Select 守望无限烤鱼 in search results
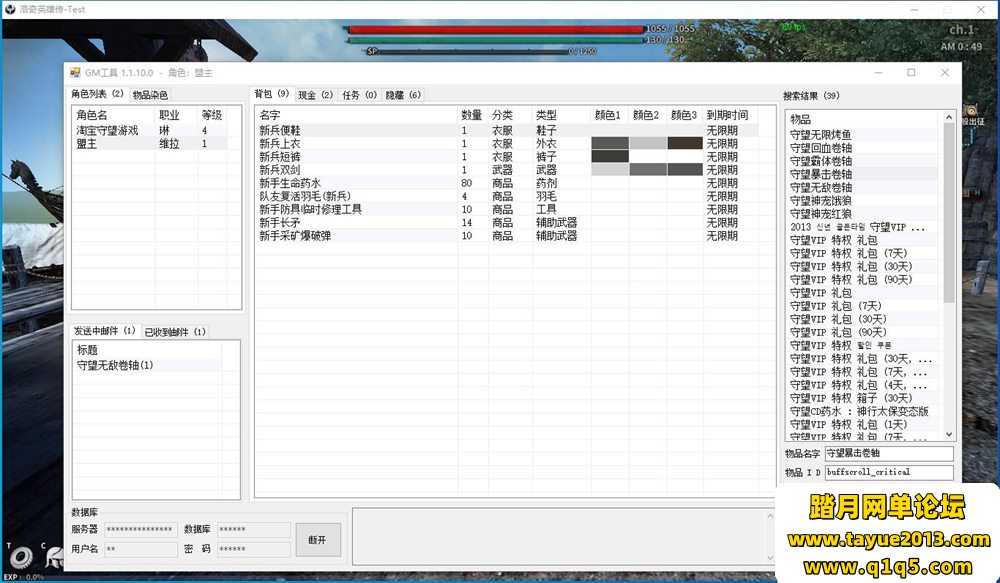The image size is (1000, 583). (821, 135)
